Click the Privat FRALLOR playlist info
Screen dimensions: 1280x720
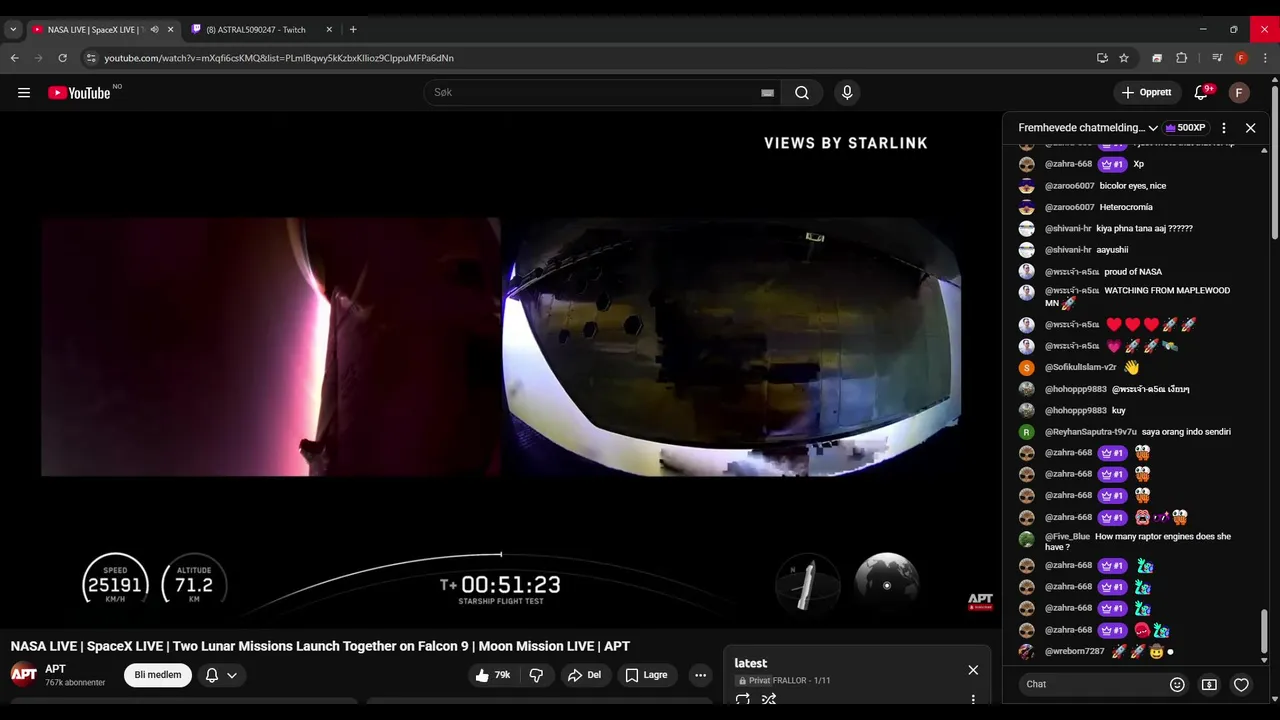point(784,681)
